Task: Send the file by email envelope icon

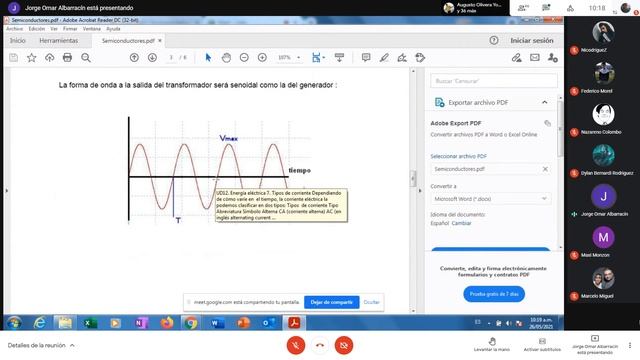Action: (535, 58)
